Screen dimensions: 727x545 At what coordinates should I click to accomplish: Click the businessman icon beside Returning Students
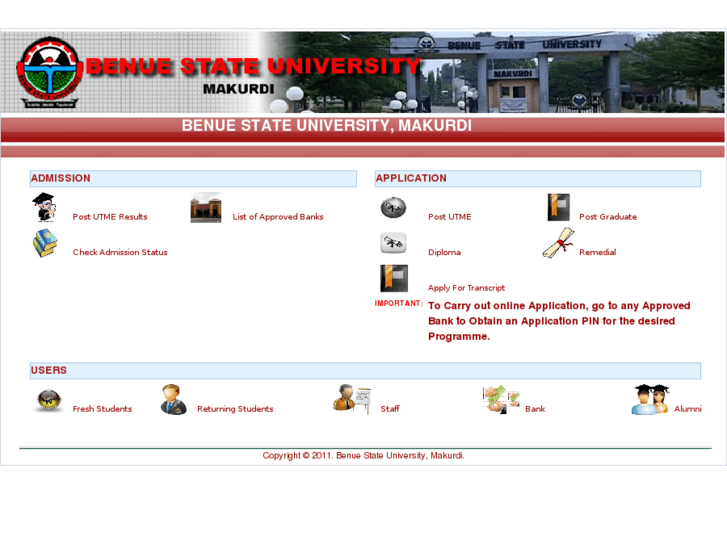173,399
